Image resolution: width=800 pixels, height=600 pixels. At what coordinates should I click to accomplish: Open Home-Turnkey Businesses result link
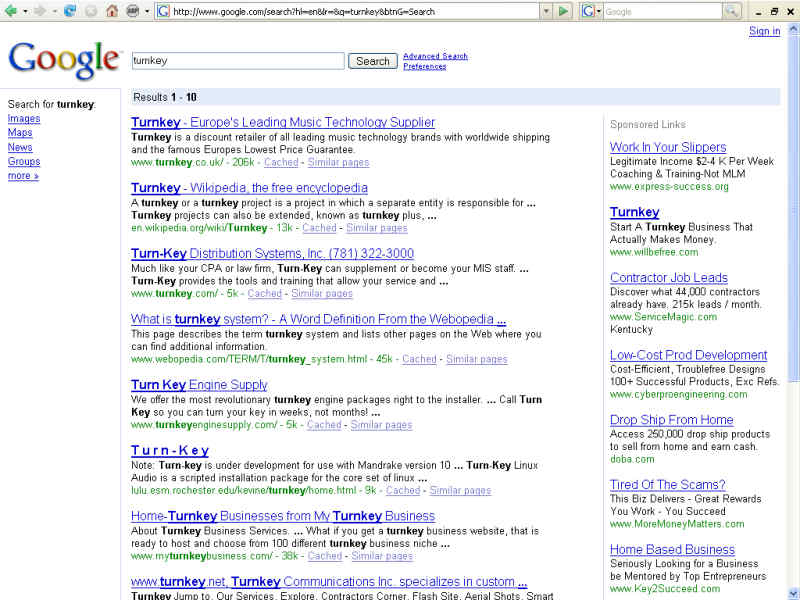pyautogui.click(x=283, y=516)
